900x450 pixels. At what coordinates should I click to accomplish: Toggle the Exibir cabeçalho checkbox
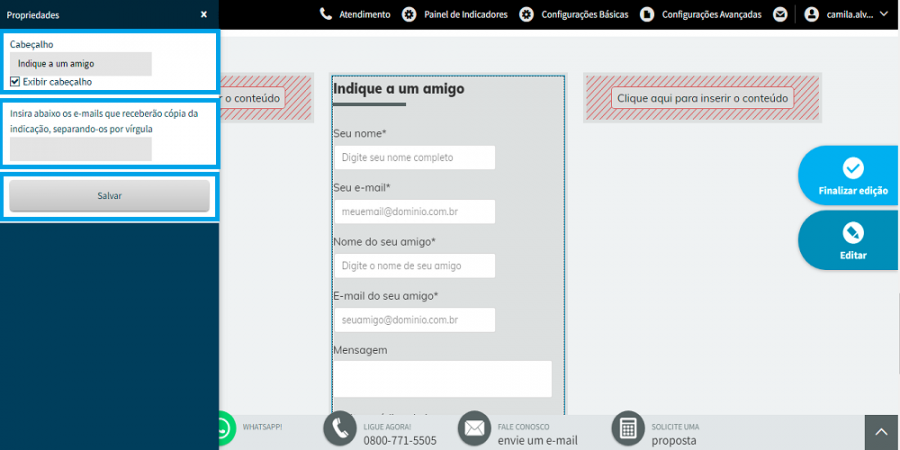pyautogui.click(x=15, y=82)
